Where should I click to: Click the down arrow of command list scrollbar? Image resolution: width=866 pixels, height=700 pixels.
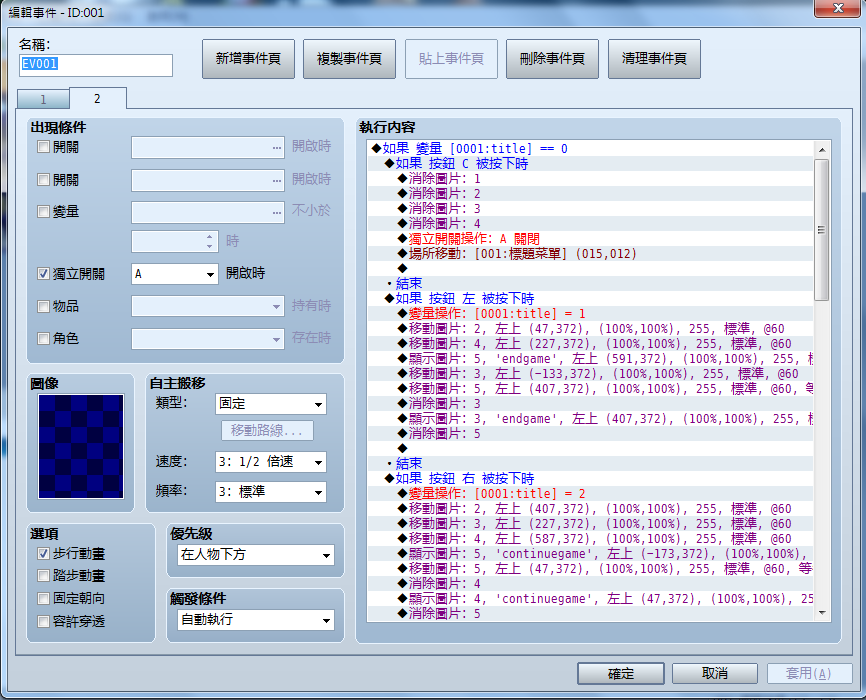click(822, 613)
